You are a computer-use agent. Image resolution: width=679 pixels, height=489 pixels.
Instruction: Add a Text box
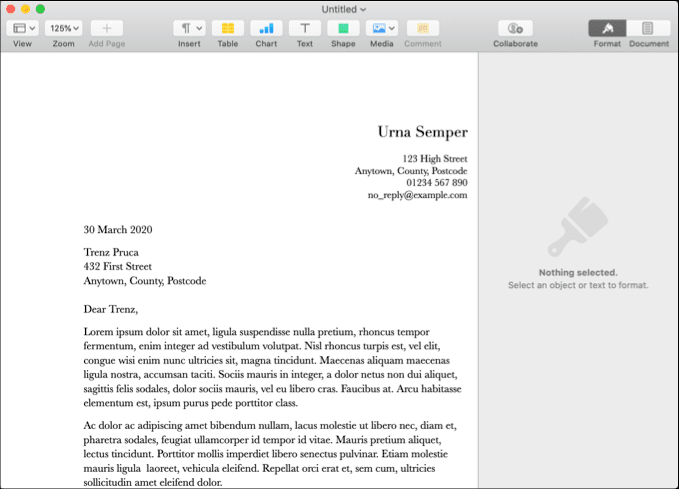tap(305, 28)
